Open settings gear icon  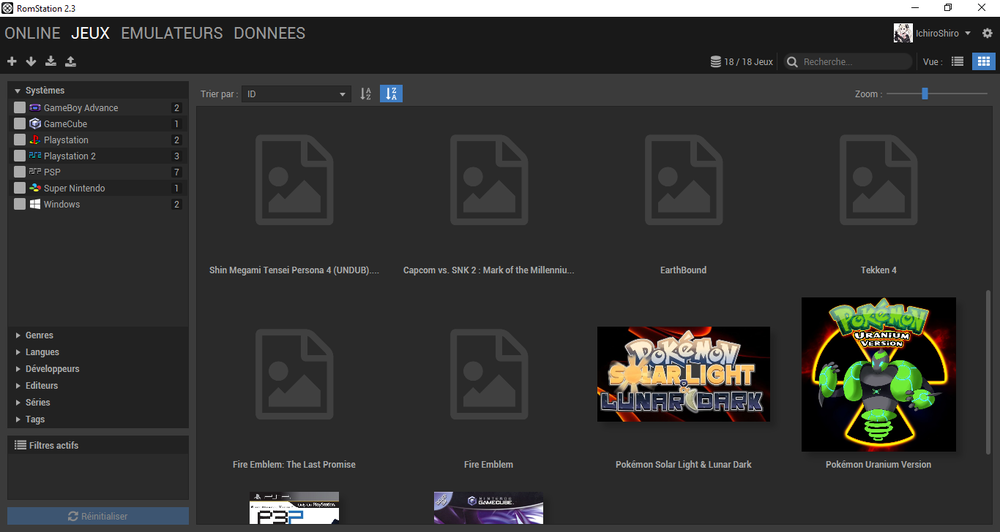987,33
